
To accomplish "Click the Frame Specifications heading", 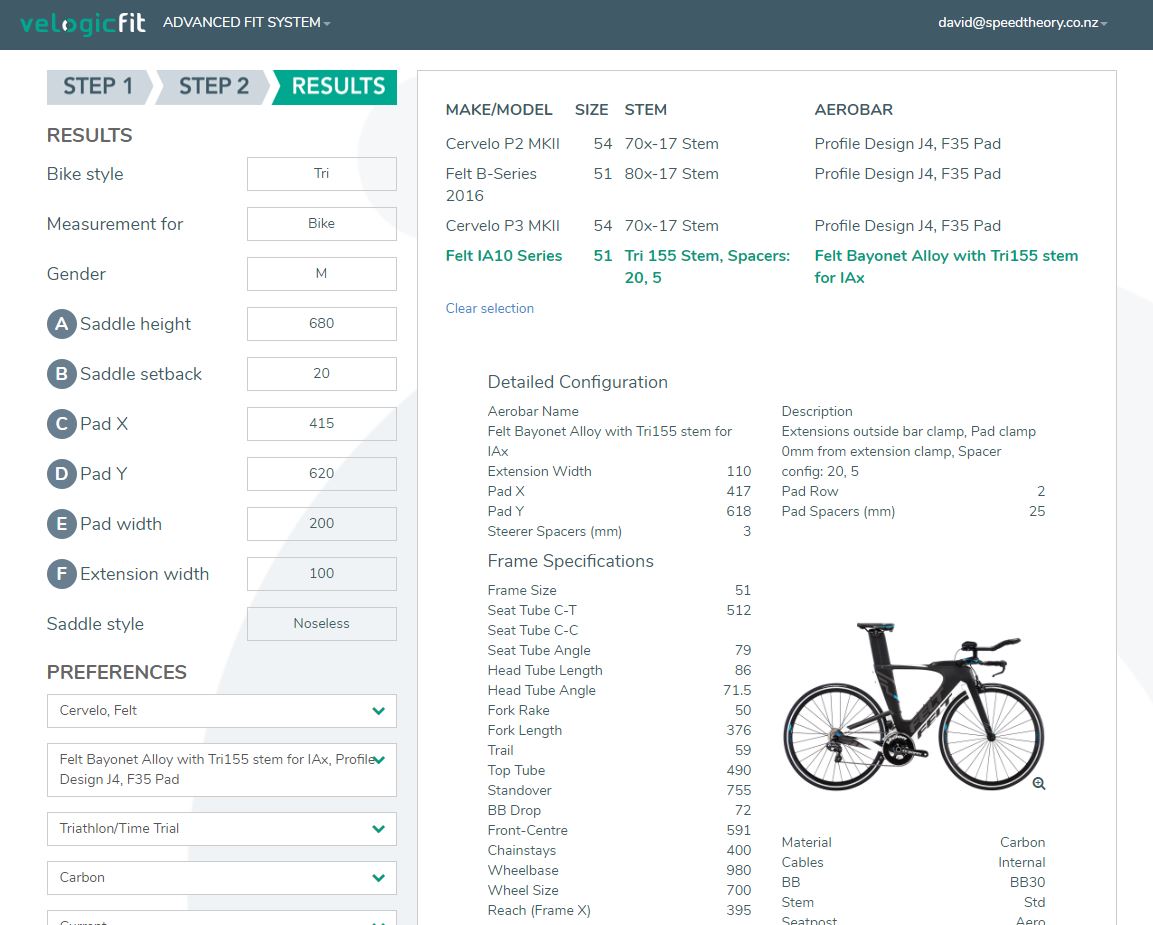I will coord(570,561).
